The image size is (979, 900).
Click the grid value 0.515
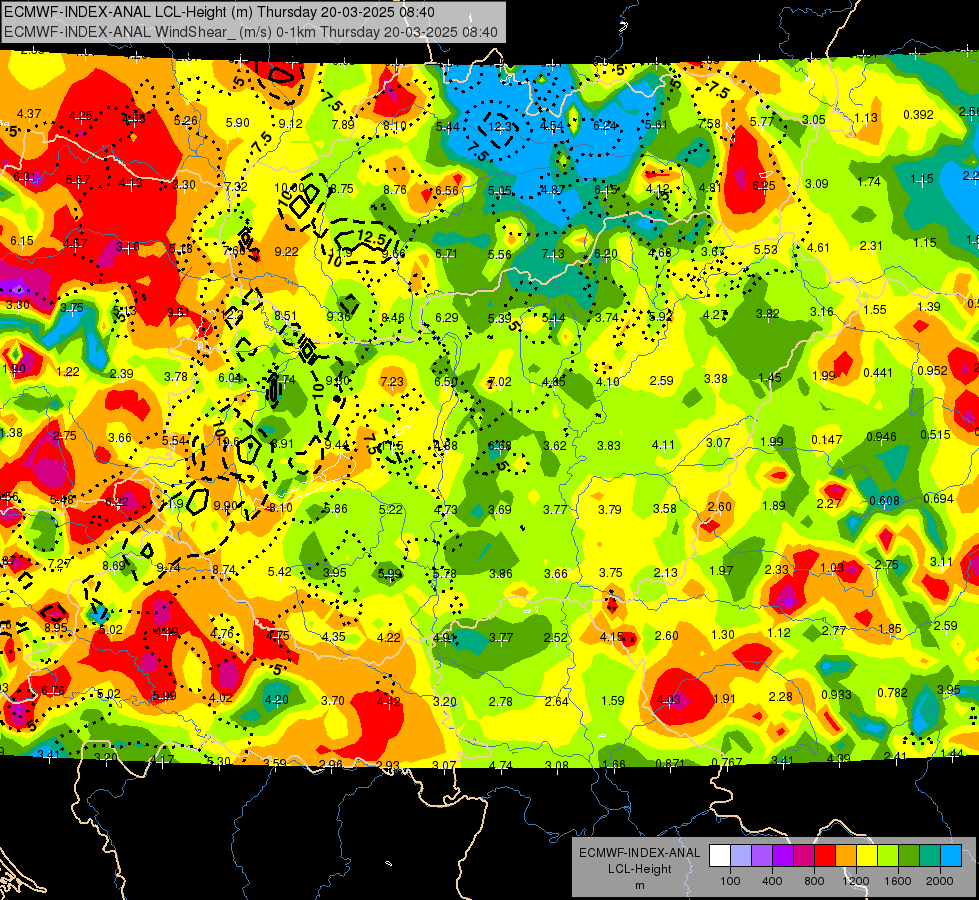935,434
